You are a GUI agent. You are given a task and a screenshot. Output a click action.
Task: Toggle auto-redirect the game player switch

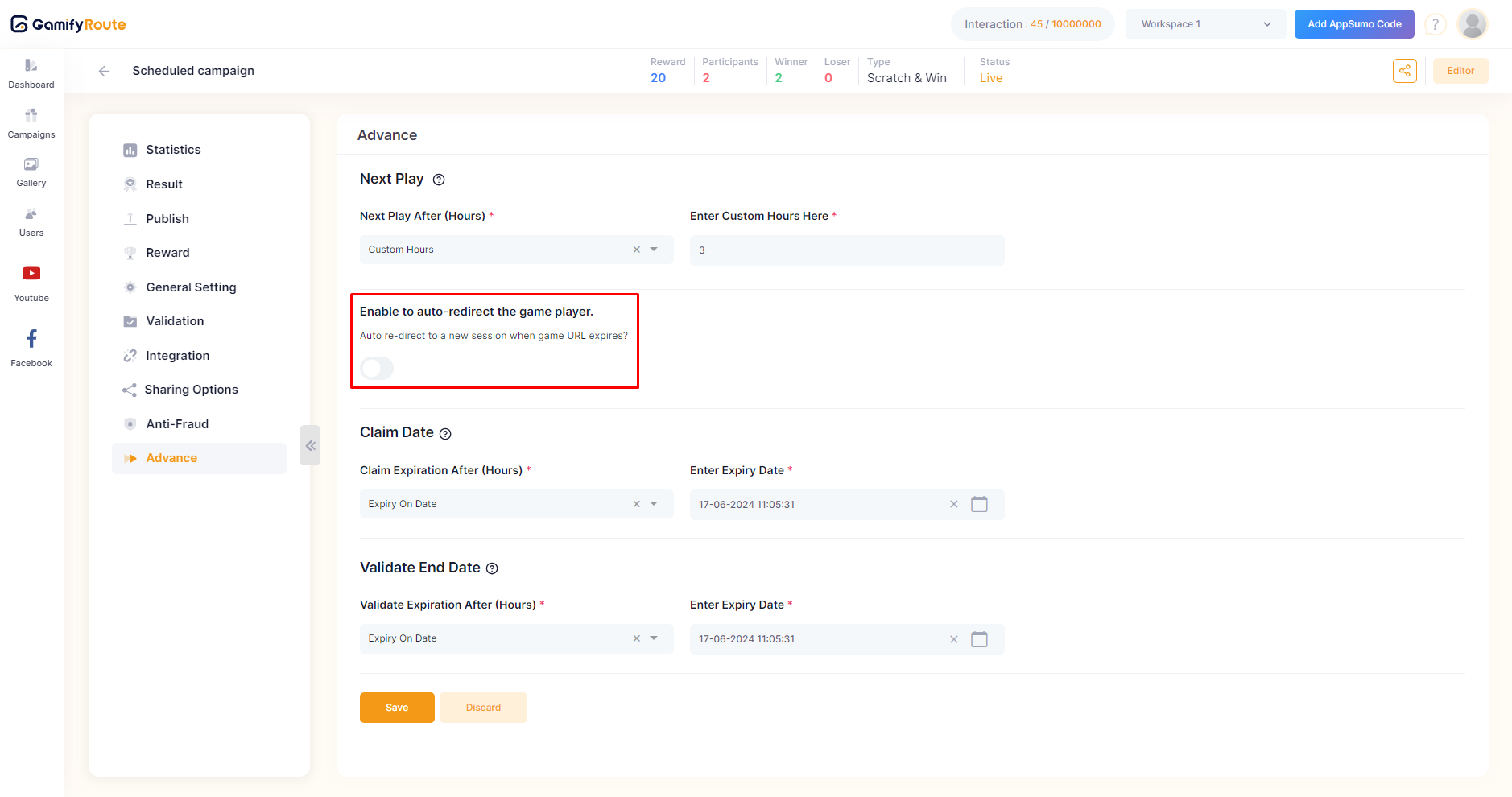point(377,368)
